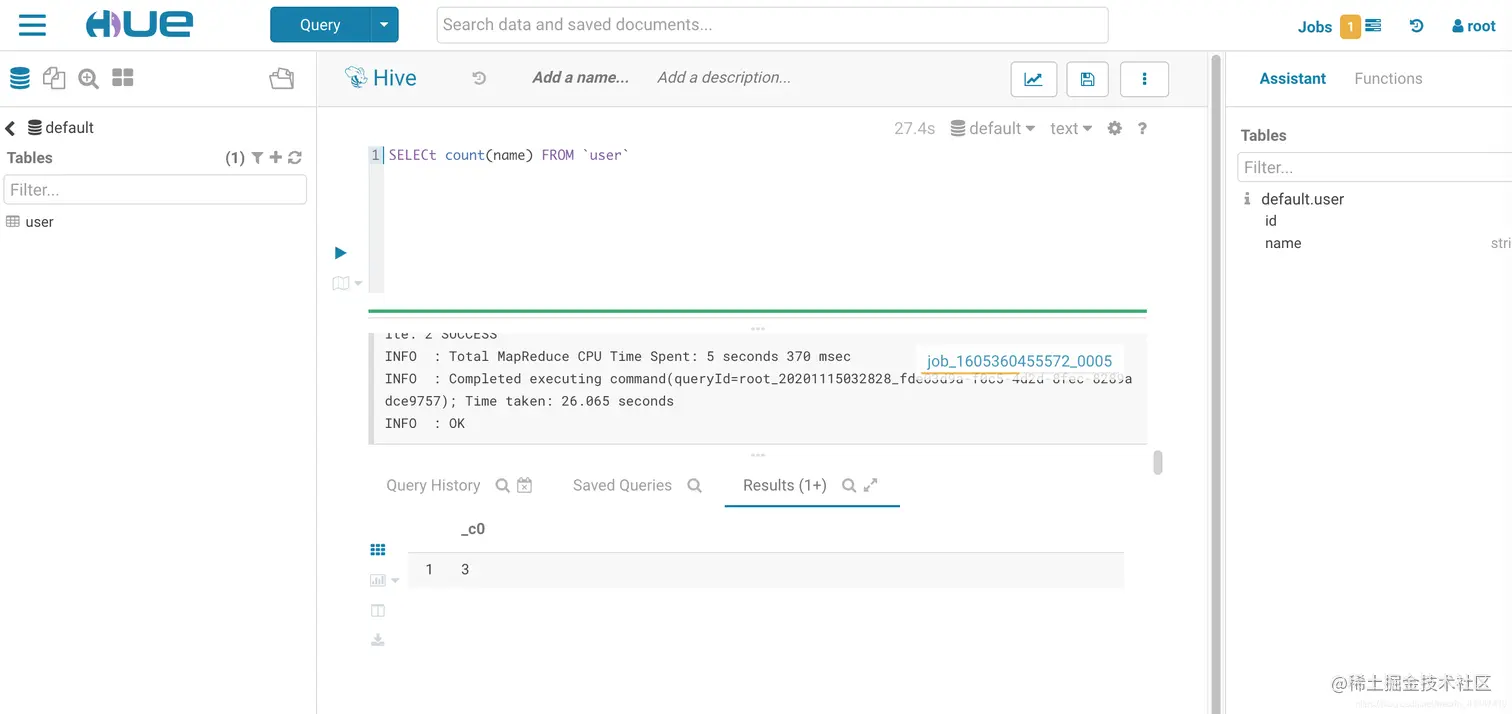
Task: Open the editor more options menu
Action: pyautogui.click(x=1145, y=79)
